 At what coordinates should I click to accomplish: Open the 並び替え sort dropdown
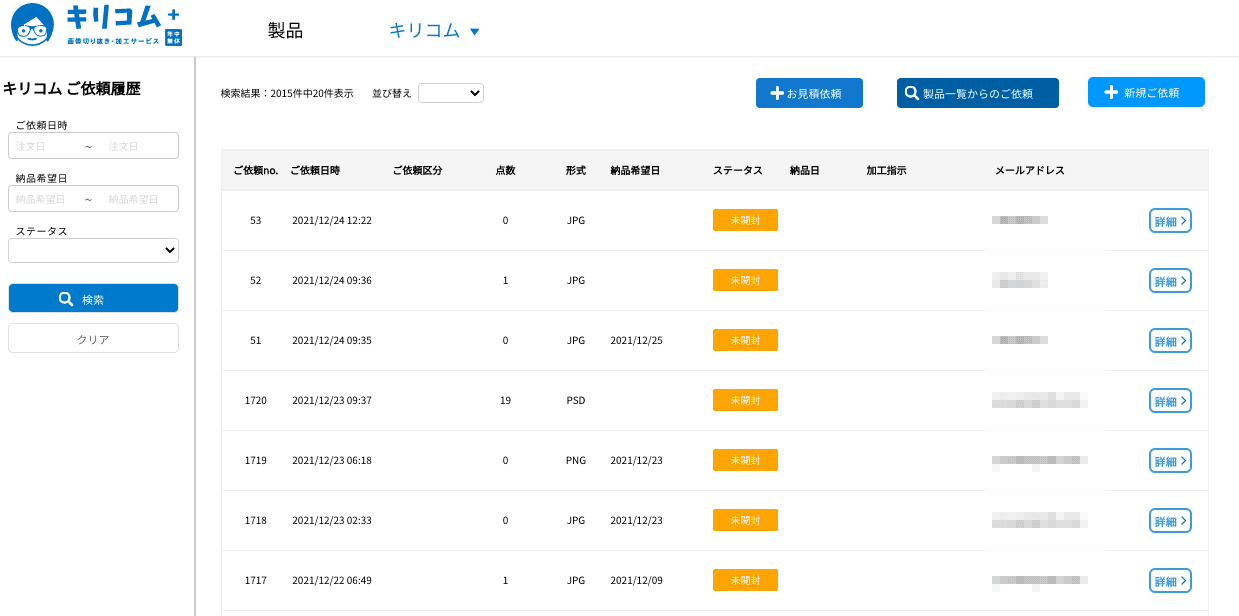(451, 93)
